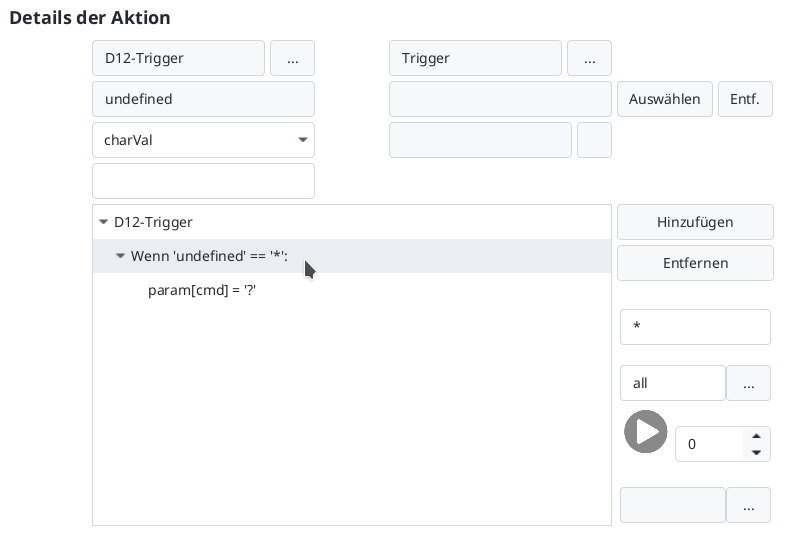Click the Entf. button
The width and height of the screenshot is (794, 541).
tap(745, 100)
